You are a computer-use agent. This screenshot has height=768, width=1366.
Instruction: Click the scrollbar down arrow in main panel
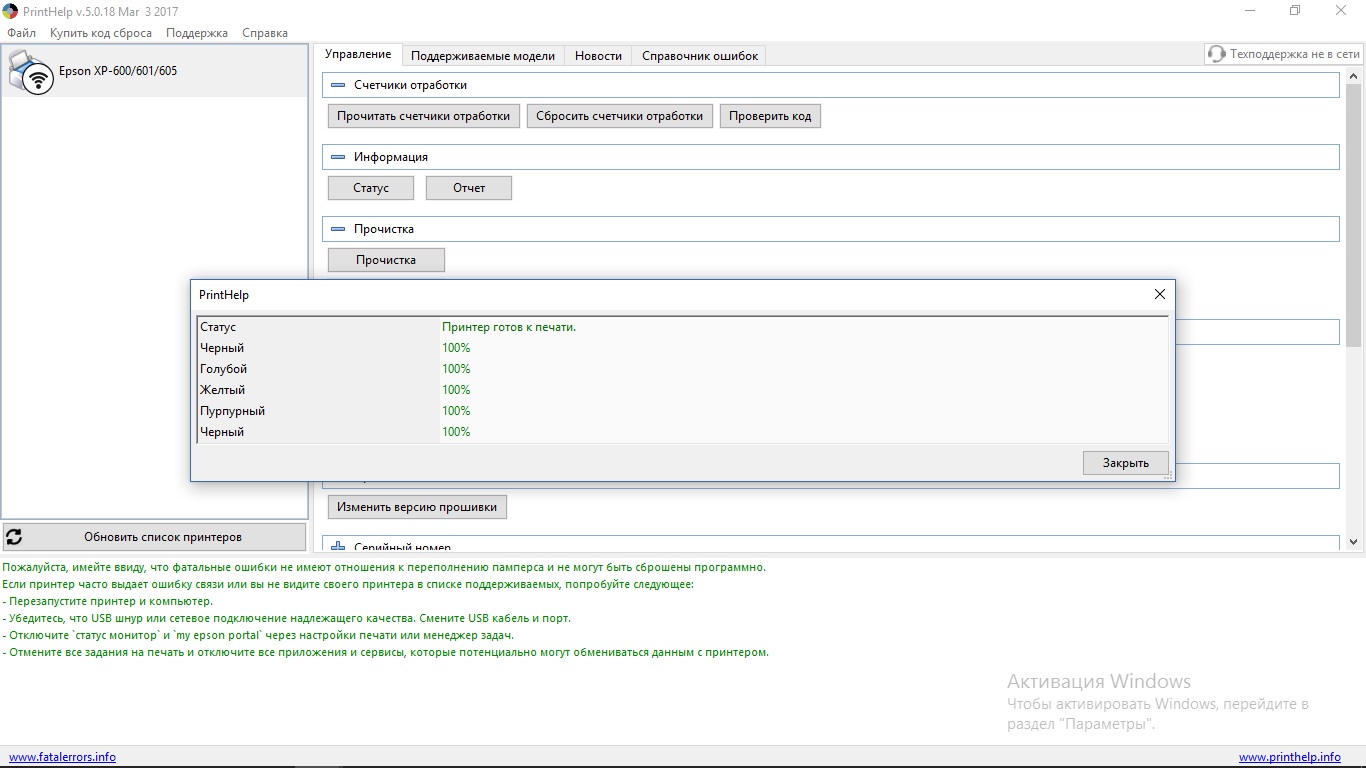pyautogui.click(x=1354, y=542)
